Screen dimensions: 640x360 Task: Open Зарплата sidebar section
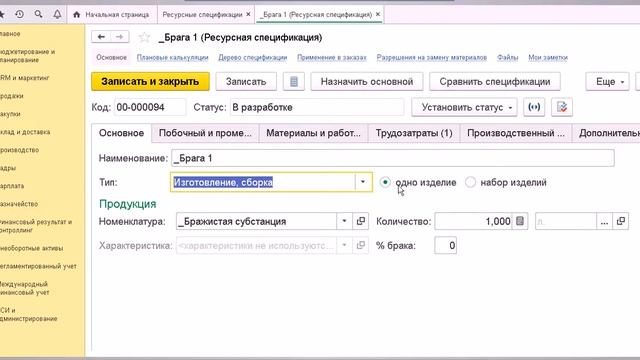coord(12,186)
